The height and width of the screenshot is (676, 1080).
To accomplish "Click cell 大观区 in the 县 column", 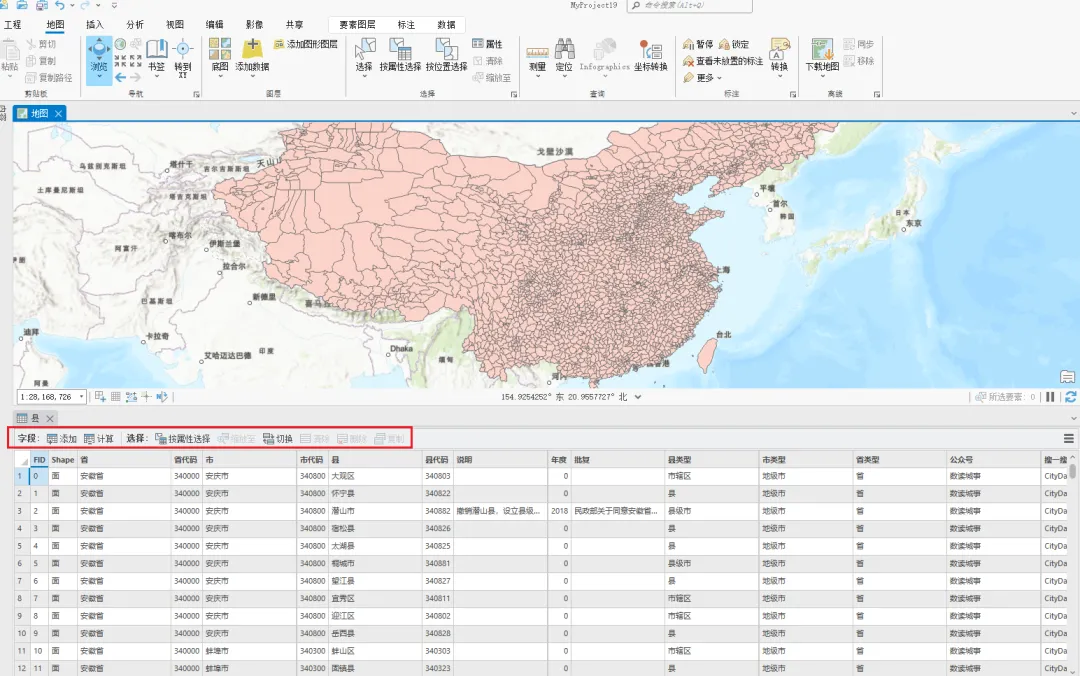I will click(376, 476).
